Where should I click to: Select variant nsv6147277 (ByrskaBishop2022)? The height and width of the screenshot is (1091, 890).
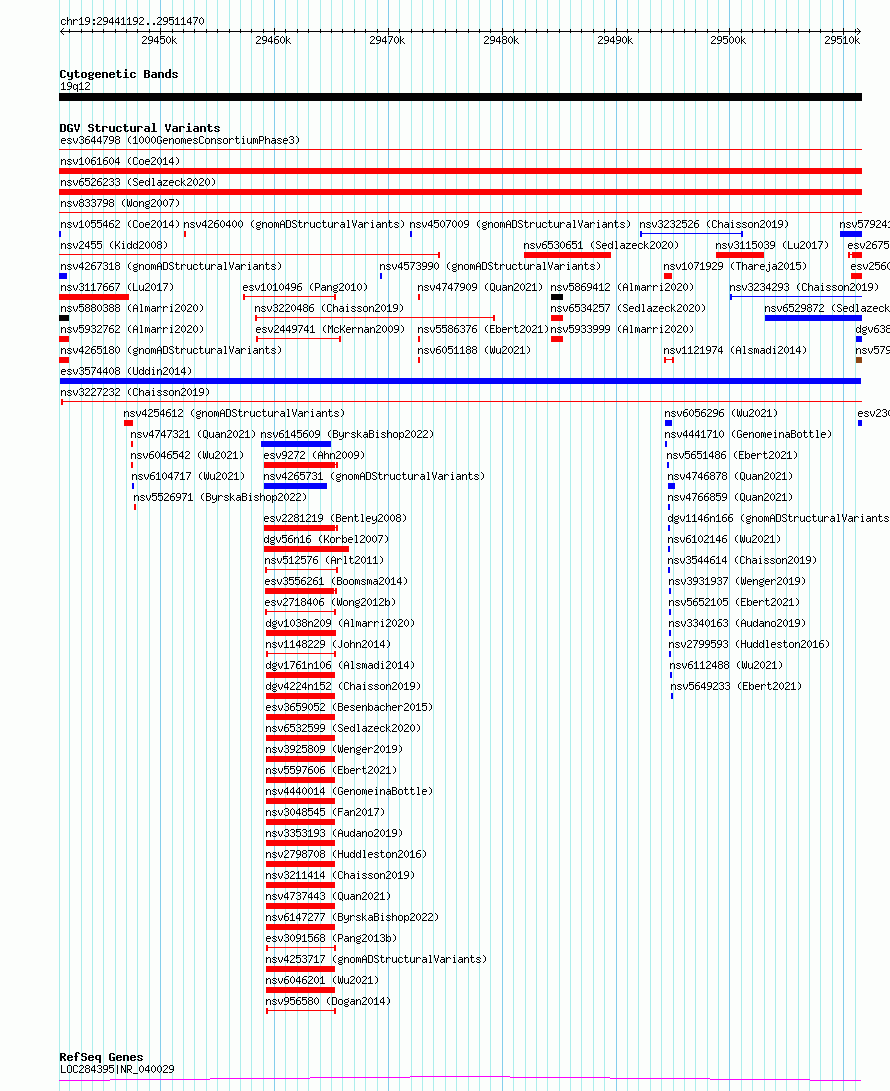click(x=352, y=917)
